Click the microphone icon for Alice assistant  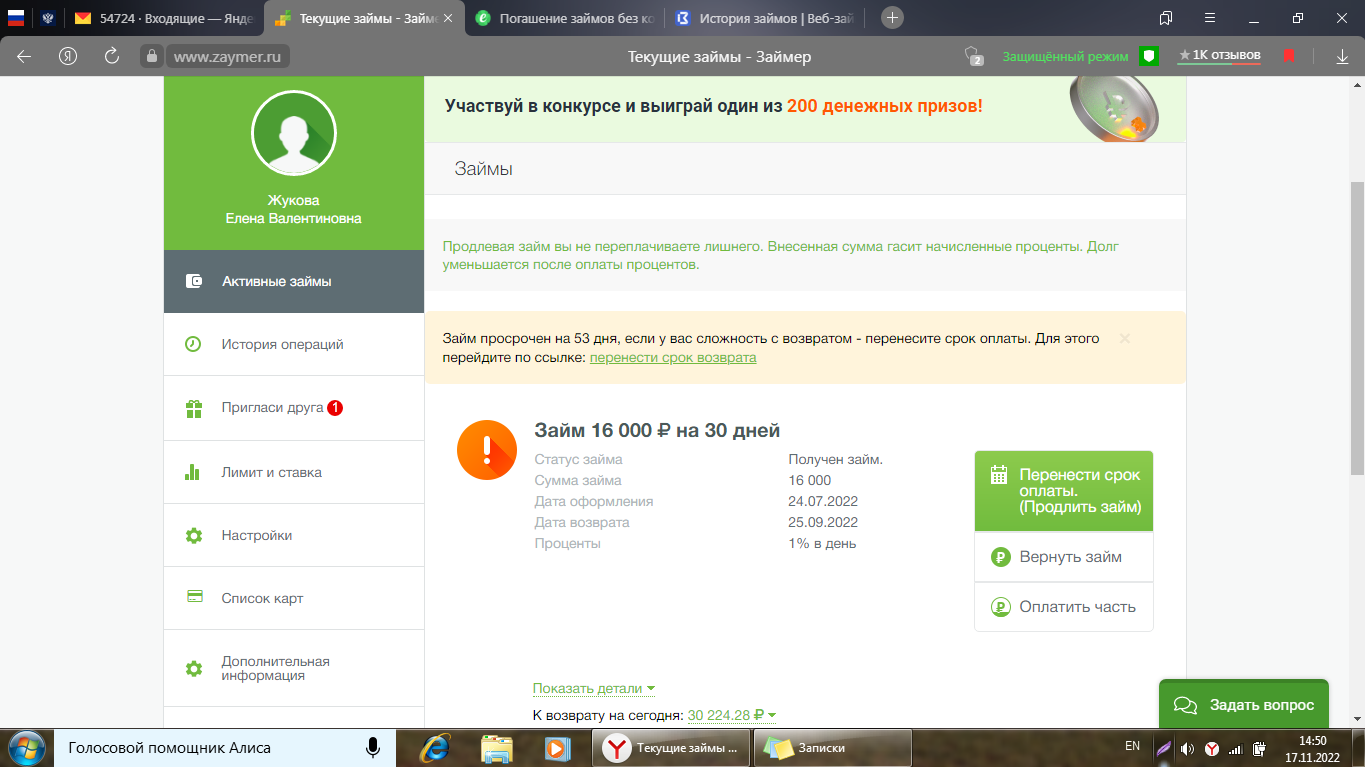372,748
